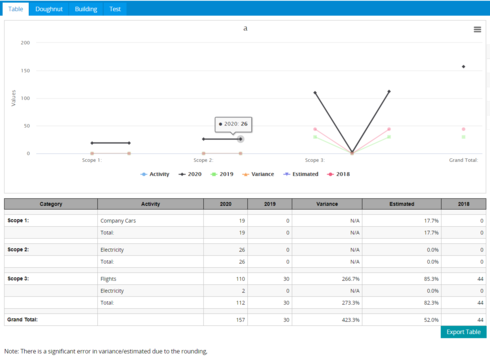490x362 pixels.
Task: Click the Category column header
Action: (51, 204)
